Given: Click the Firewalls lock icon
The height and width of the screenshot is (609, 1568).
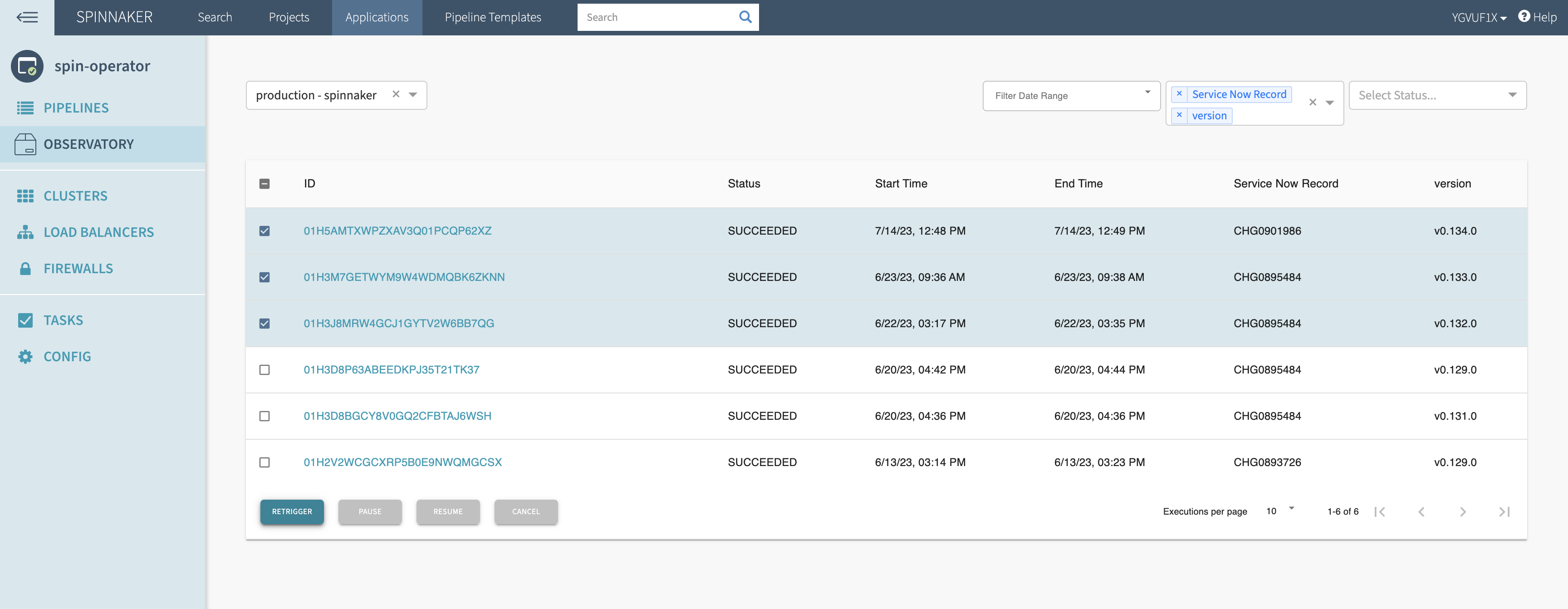Looking at the screenshot, I should tap(25, 269).
